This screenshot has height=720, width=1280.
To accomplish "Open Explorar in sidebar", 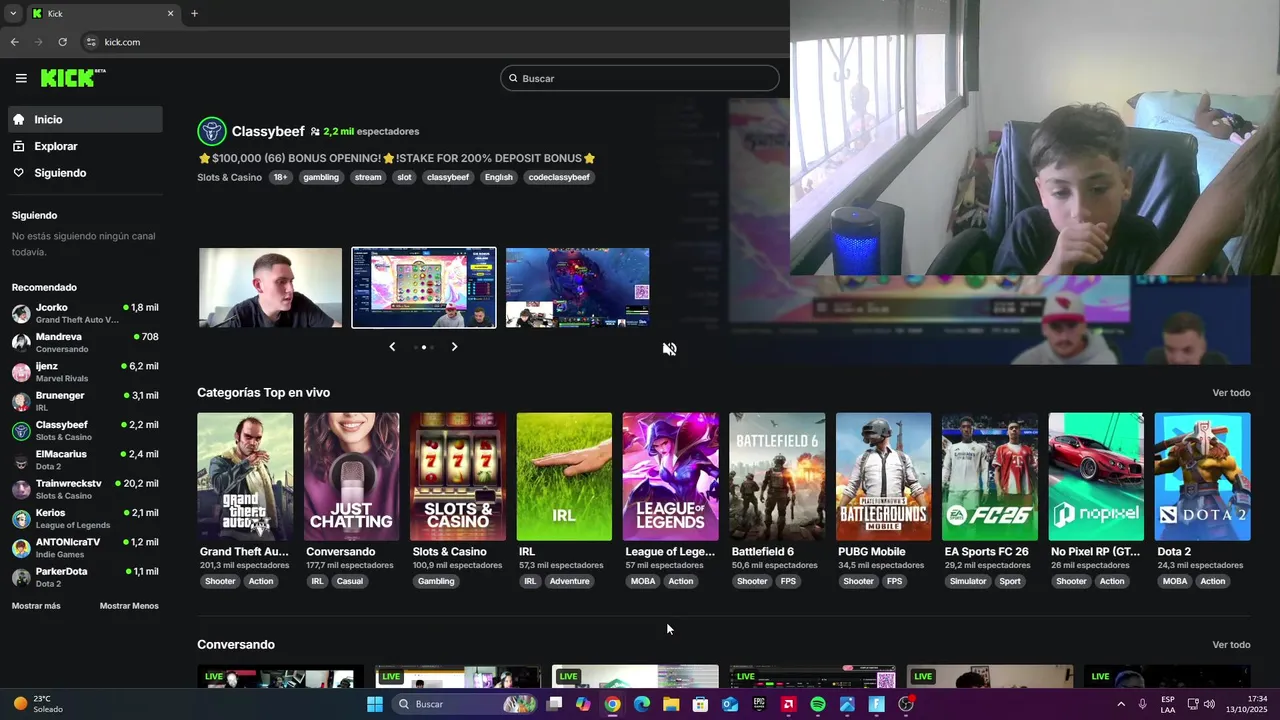I will click(85, 146).
